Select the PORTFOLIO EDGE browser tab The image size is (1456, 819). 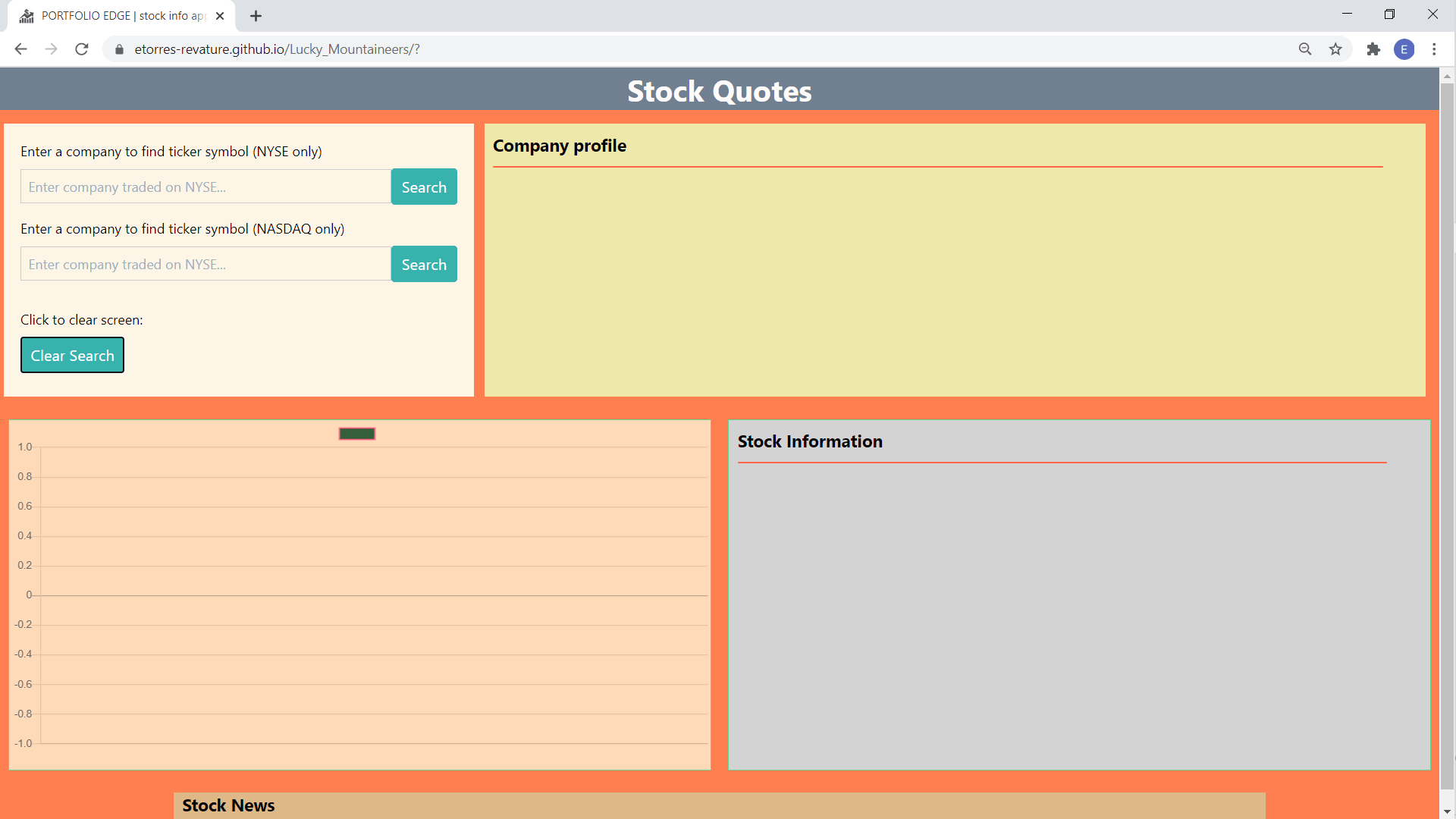coord(121,16)
